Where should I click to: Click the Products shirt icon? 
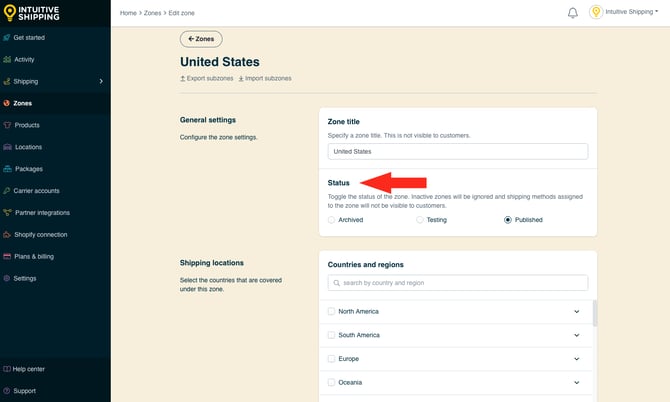[7, 125]
